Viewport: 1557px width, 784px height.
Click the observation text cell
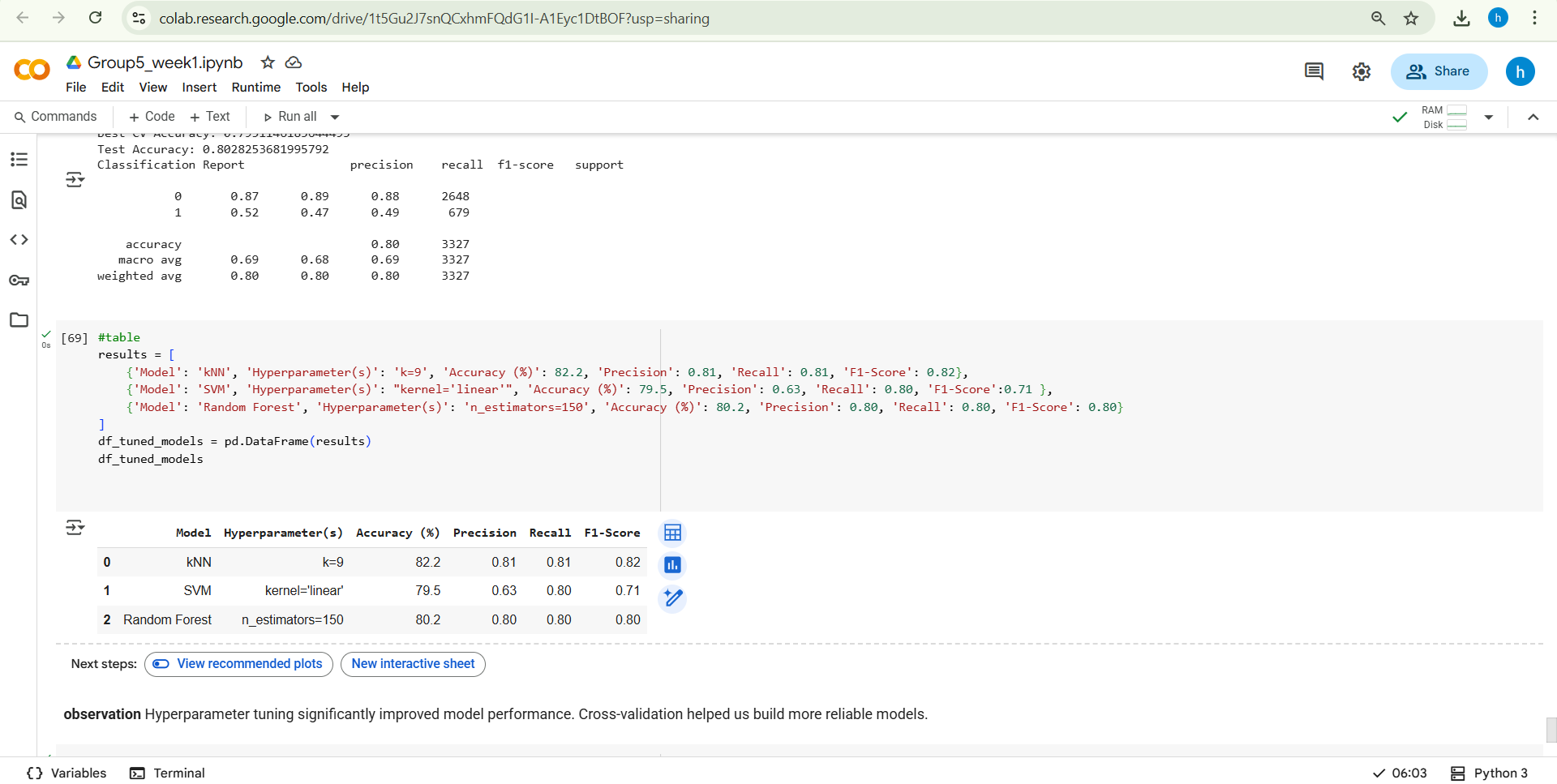tap(495, 714)
